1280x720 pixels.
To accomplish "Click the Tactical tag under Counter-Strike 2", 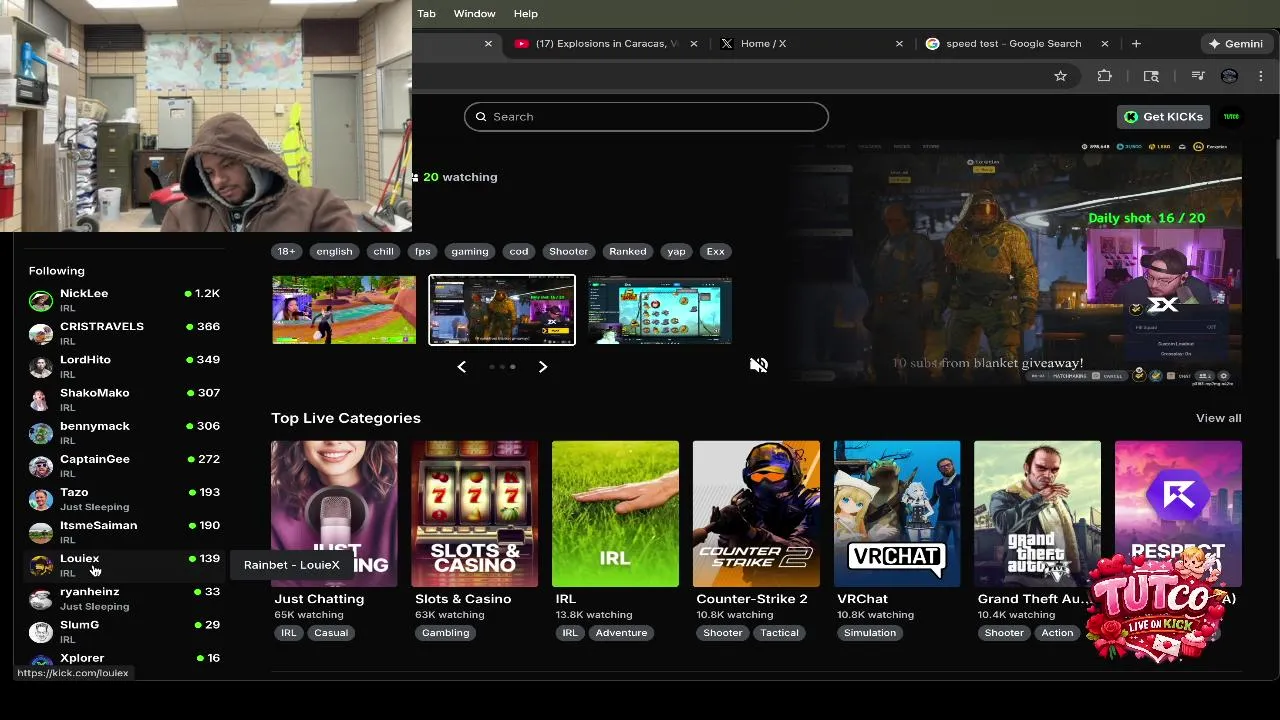I will (779, 633).
